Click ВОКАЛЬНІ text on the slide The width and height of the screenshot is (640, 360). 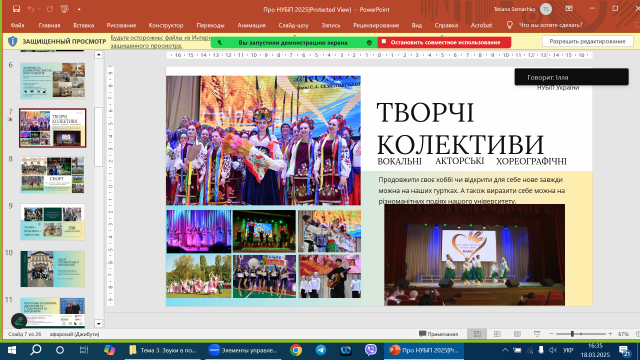coord(399,161)
